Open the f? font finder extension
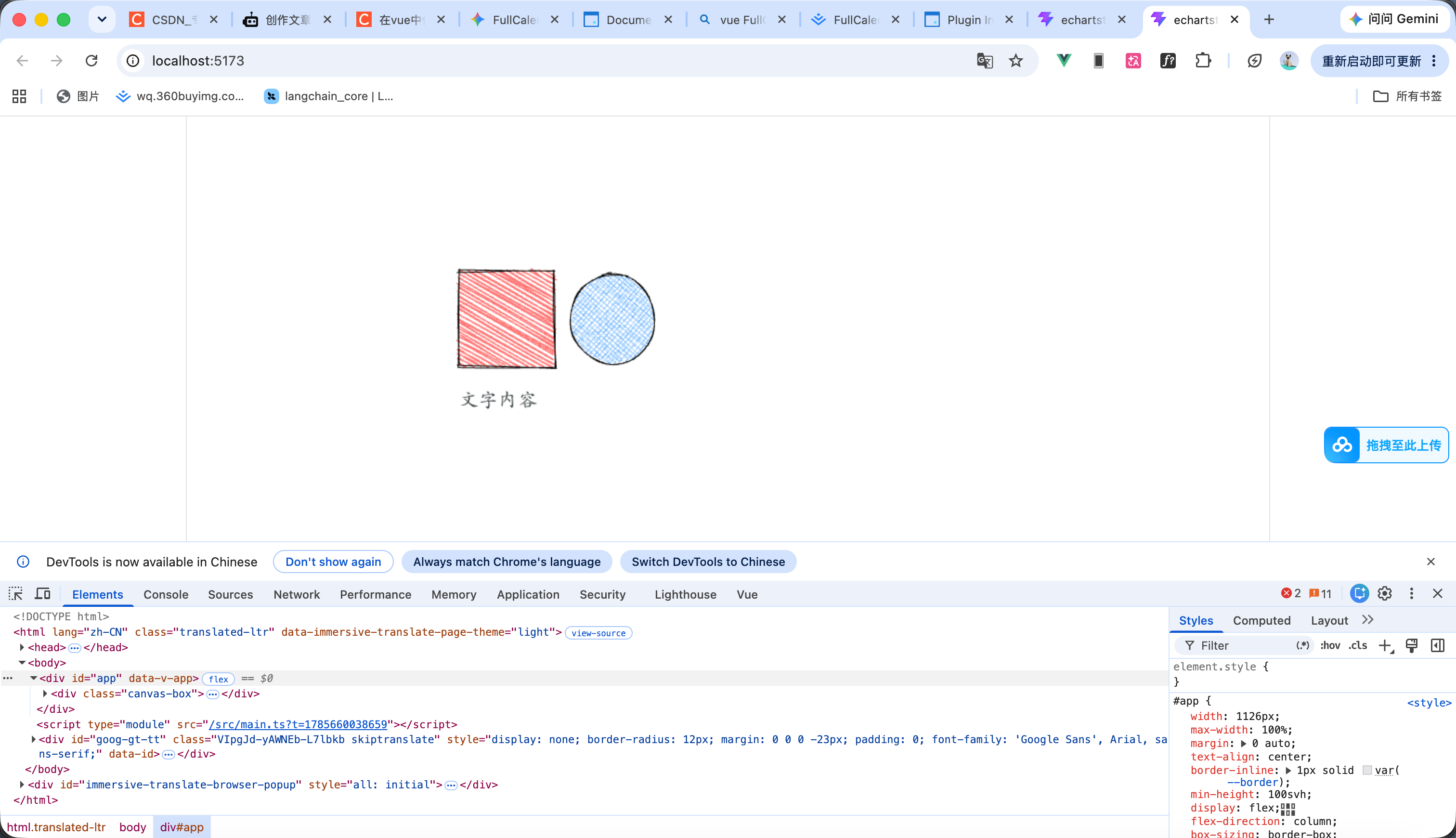Image resolution: width=1456 pixels, height=838 pixels. 1168,60
